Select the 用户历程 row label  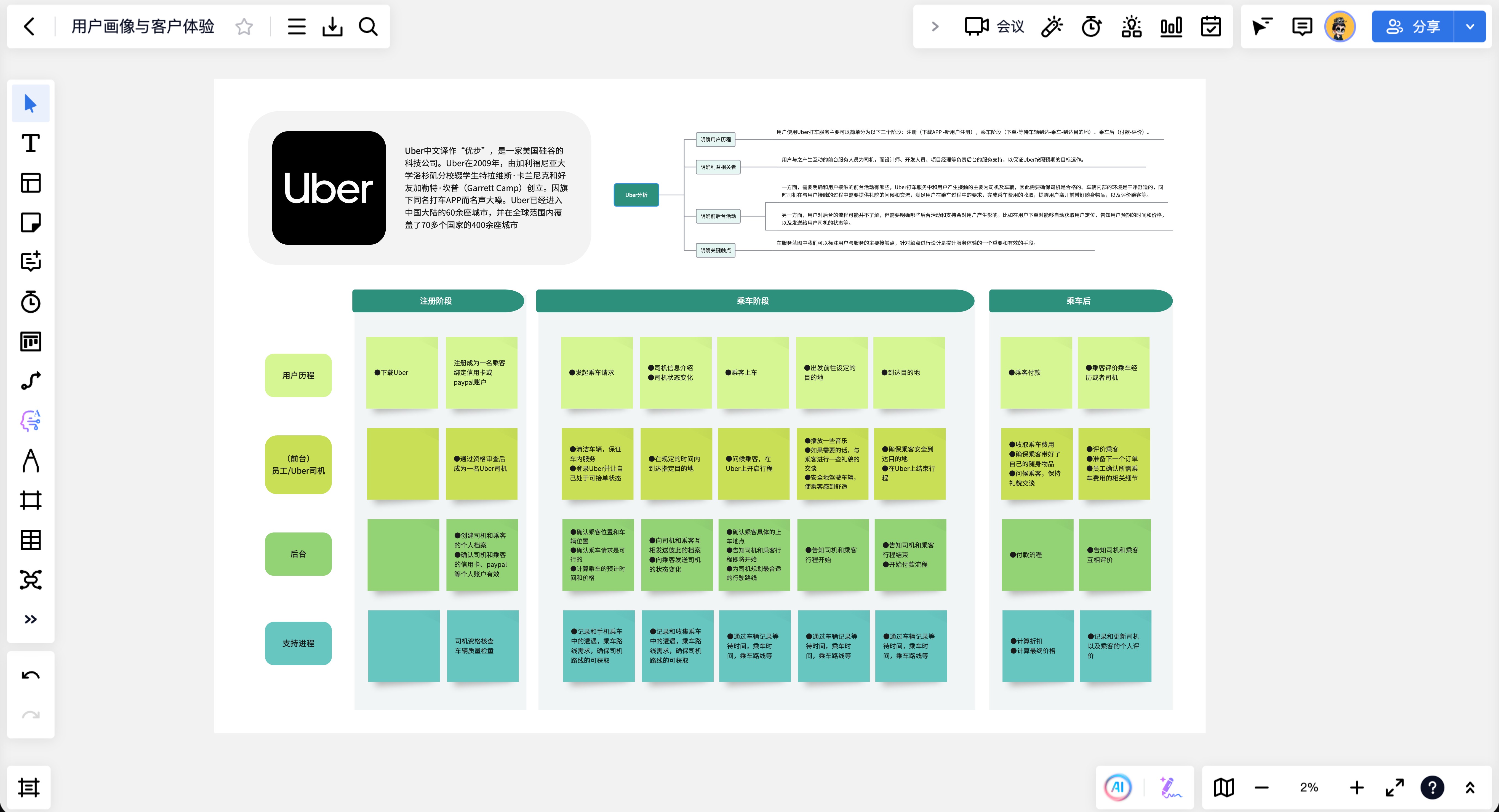pyautogui.click(x=298, y=375)
